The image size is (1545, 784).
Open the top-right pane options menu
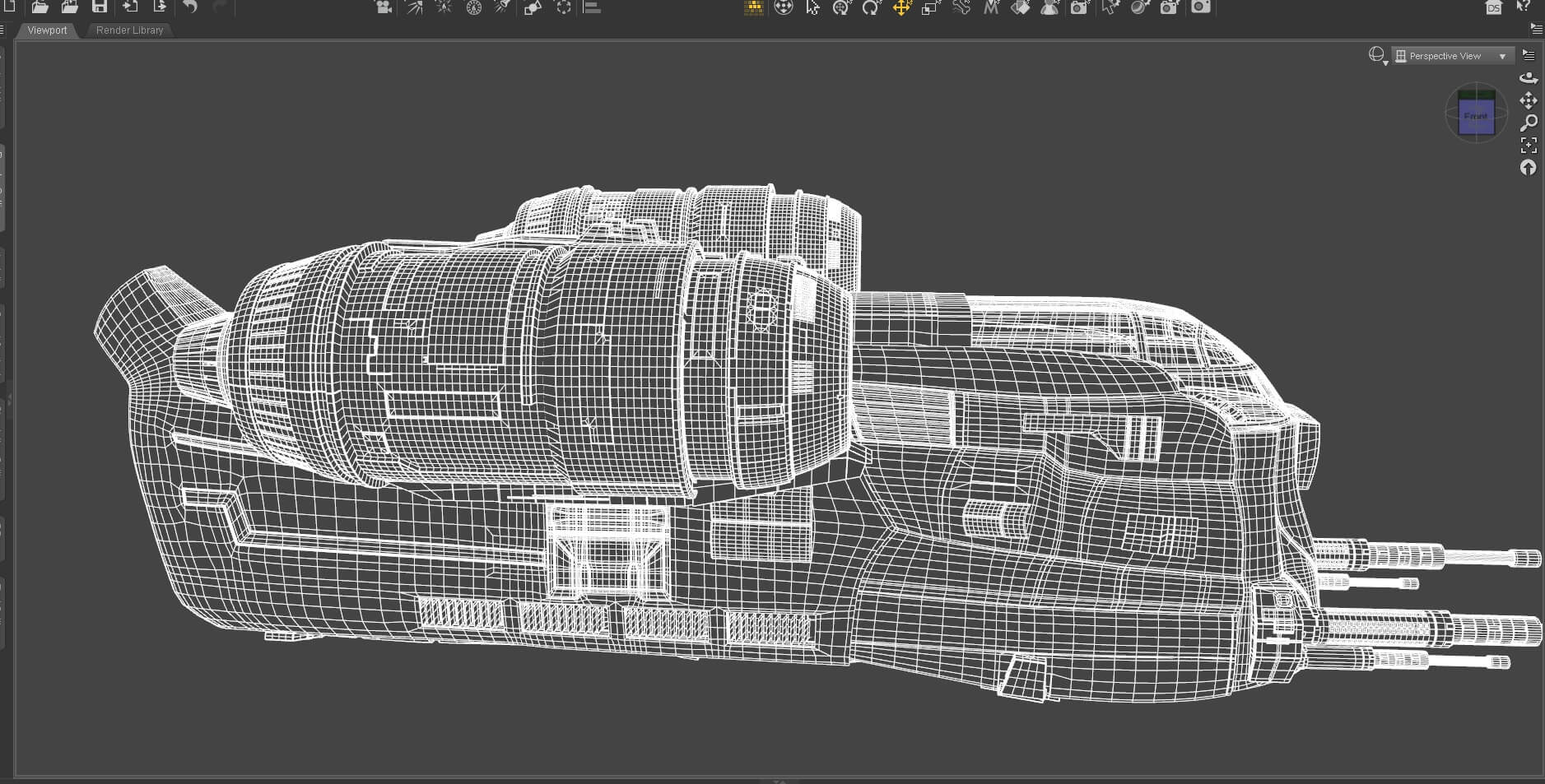pyautogui.click(x=1536, y=28)
